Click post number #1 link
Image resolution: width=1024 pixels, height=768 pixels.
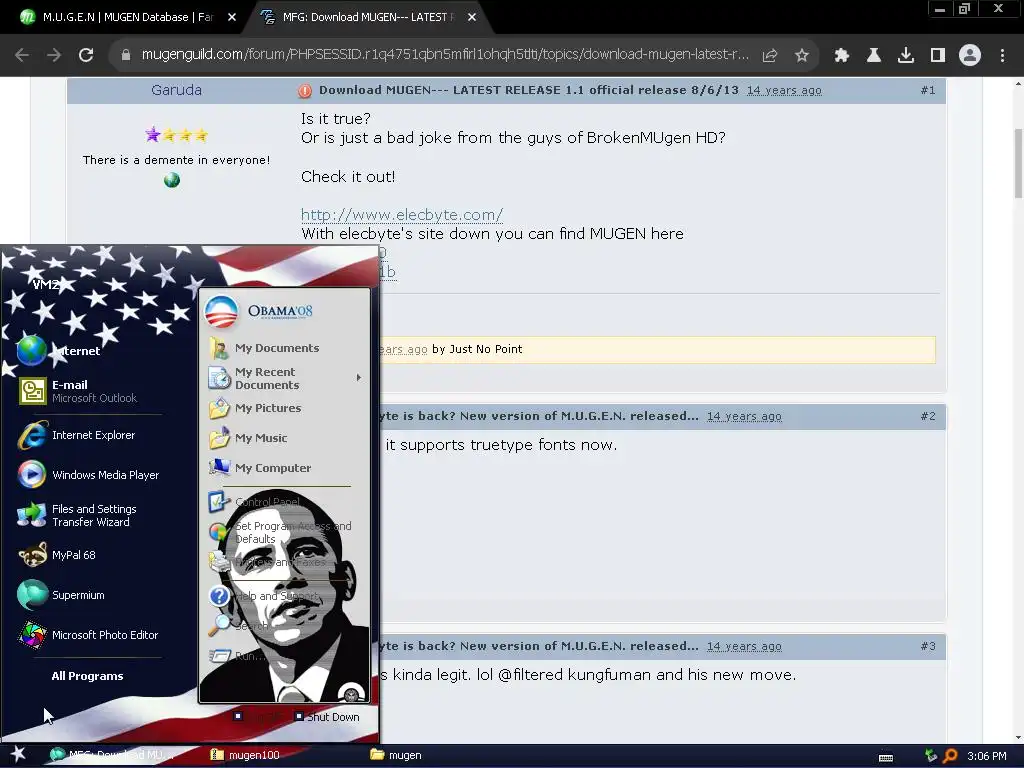(x=927, y=90)
